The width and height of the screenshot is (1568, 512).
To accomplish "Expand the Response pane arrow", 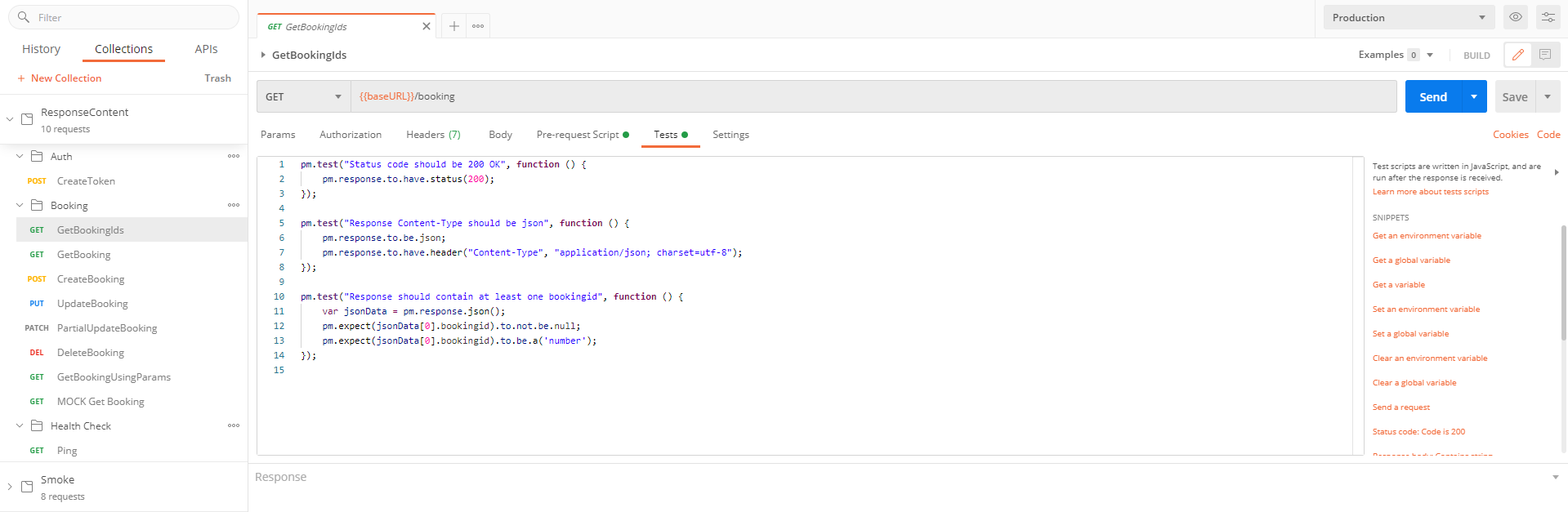I will click(x=1555, y=477).
